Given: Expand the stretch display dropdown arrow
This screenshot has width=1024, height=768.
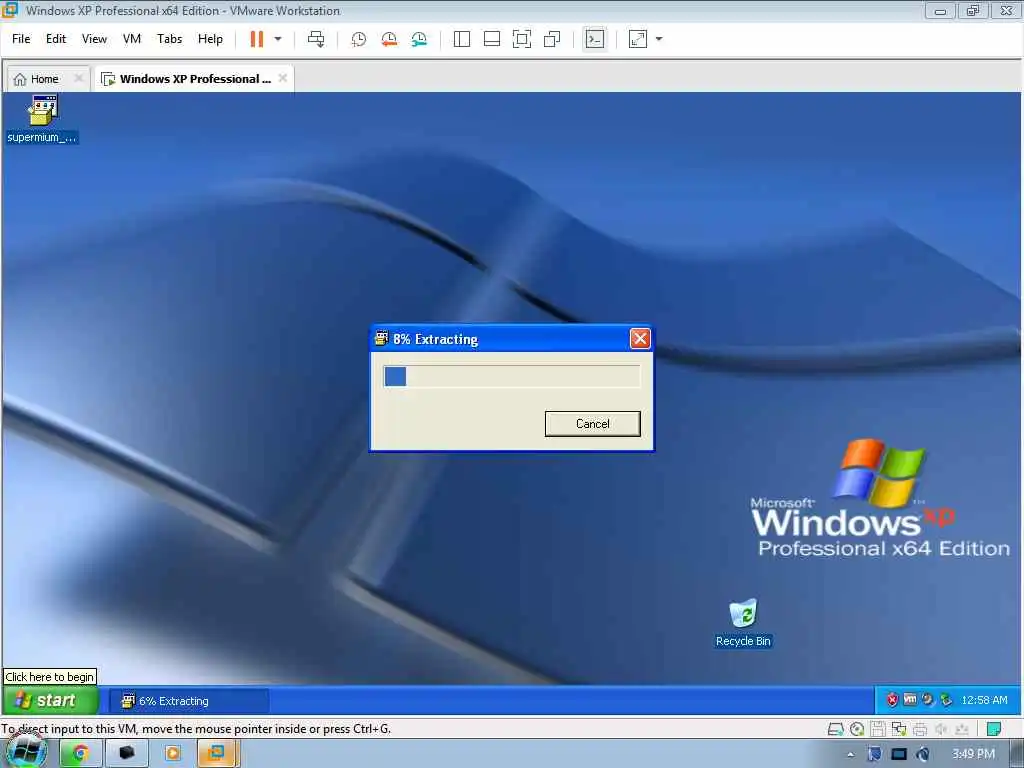Looking at the screenshot, I should pos(659,39).
